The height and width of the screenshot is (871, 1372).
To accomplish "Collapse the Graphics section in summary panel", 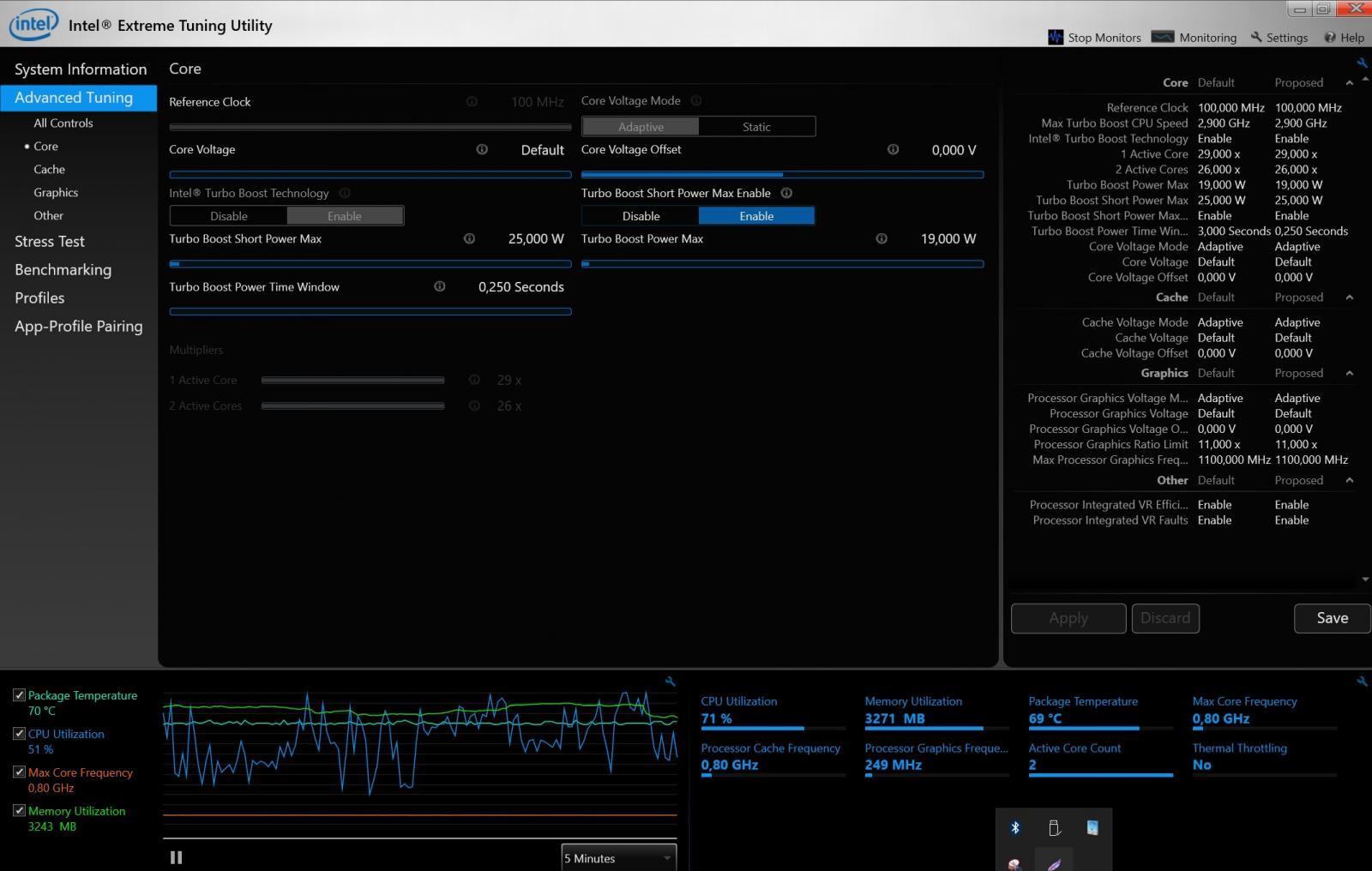I will pyautogui.click(x=1350, y=374).
